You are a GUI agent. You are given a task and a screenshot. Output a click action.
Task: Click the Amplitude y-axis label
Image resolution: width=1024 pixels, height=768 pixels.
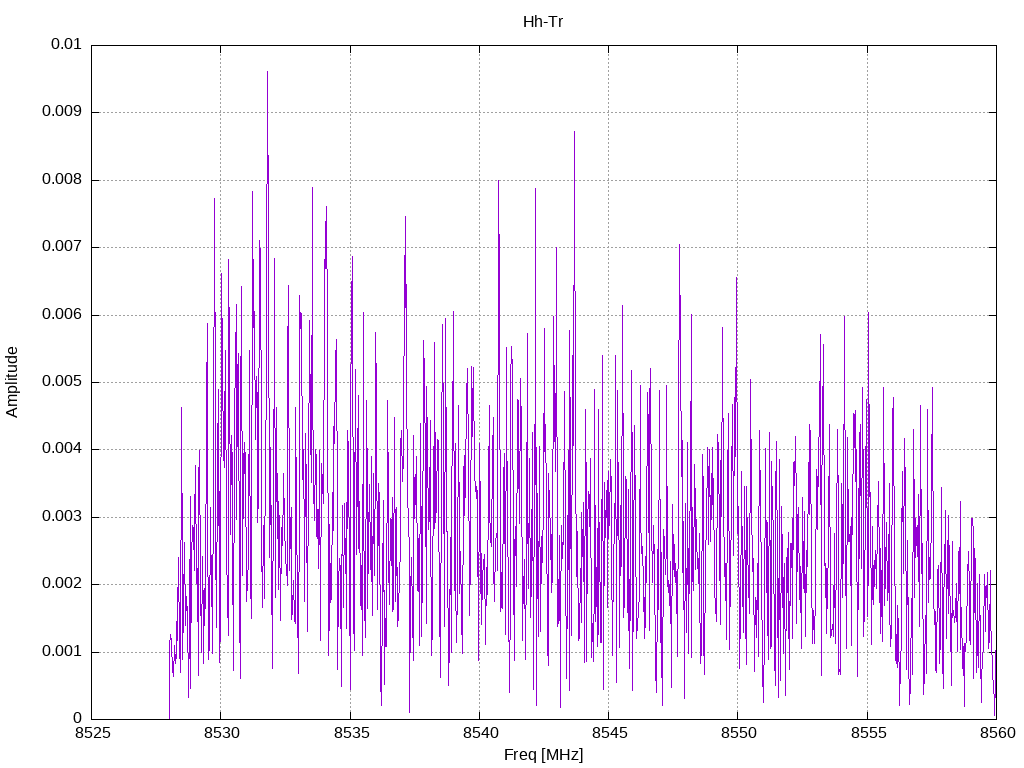pyautogui.click(x=12, y=382)
